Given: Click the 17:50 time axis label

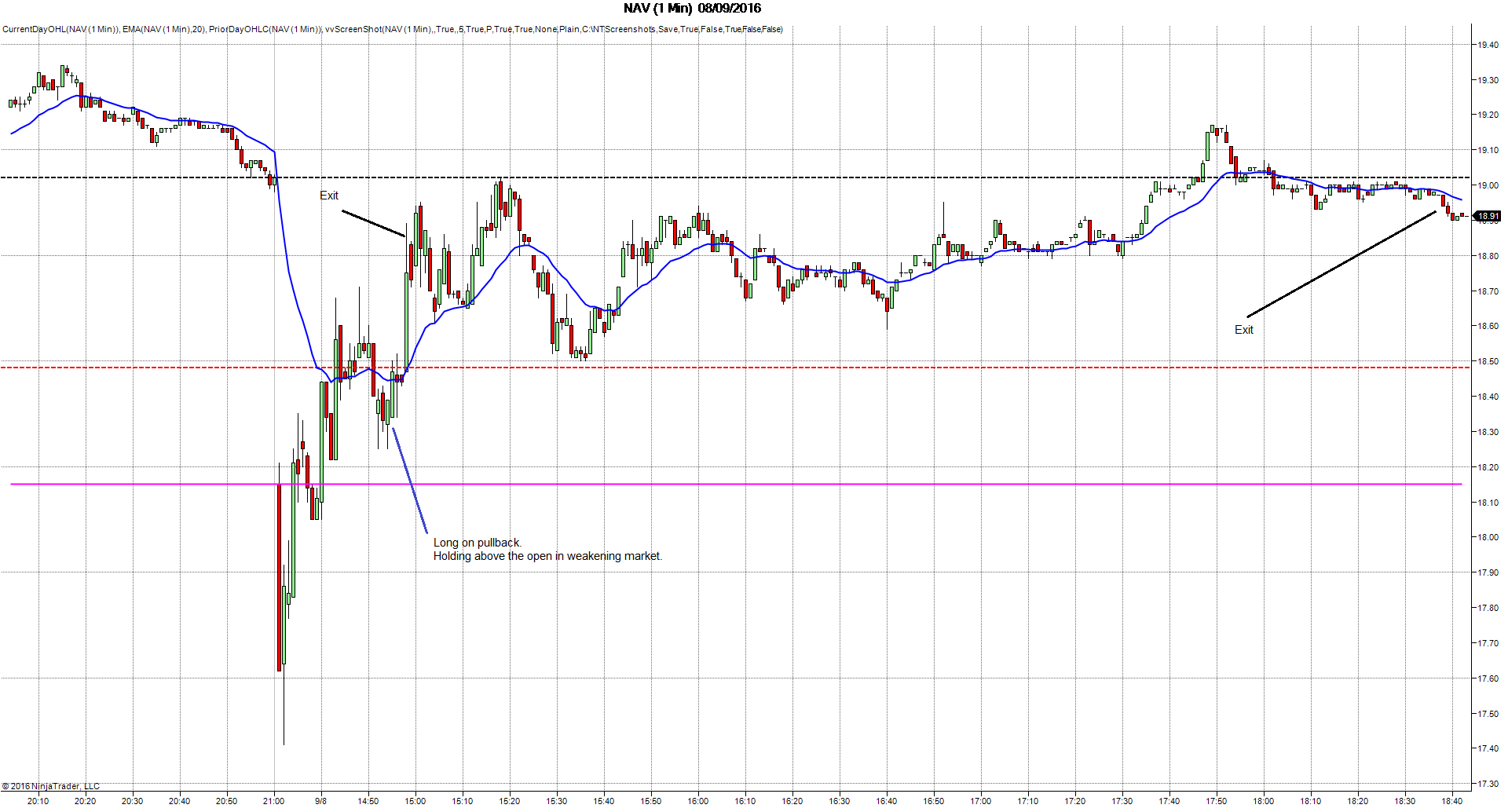Looking at the screenshot, I should click(x=1216, y=801).
